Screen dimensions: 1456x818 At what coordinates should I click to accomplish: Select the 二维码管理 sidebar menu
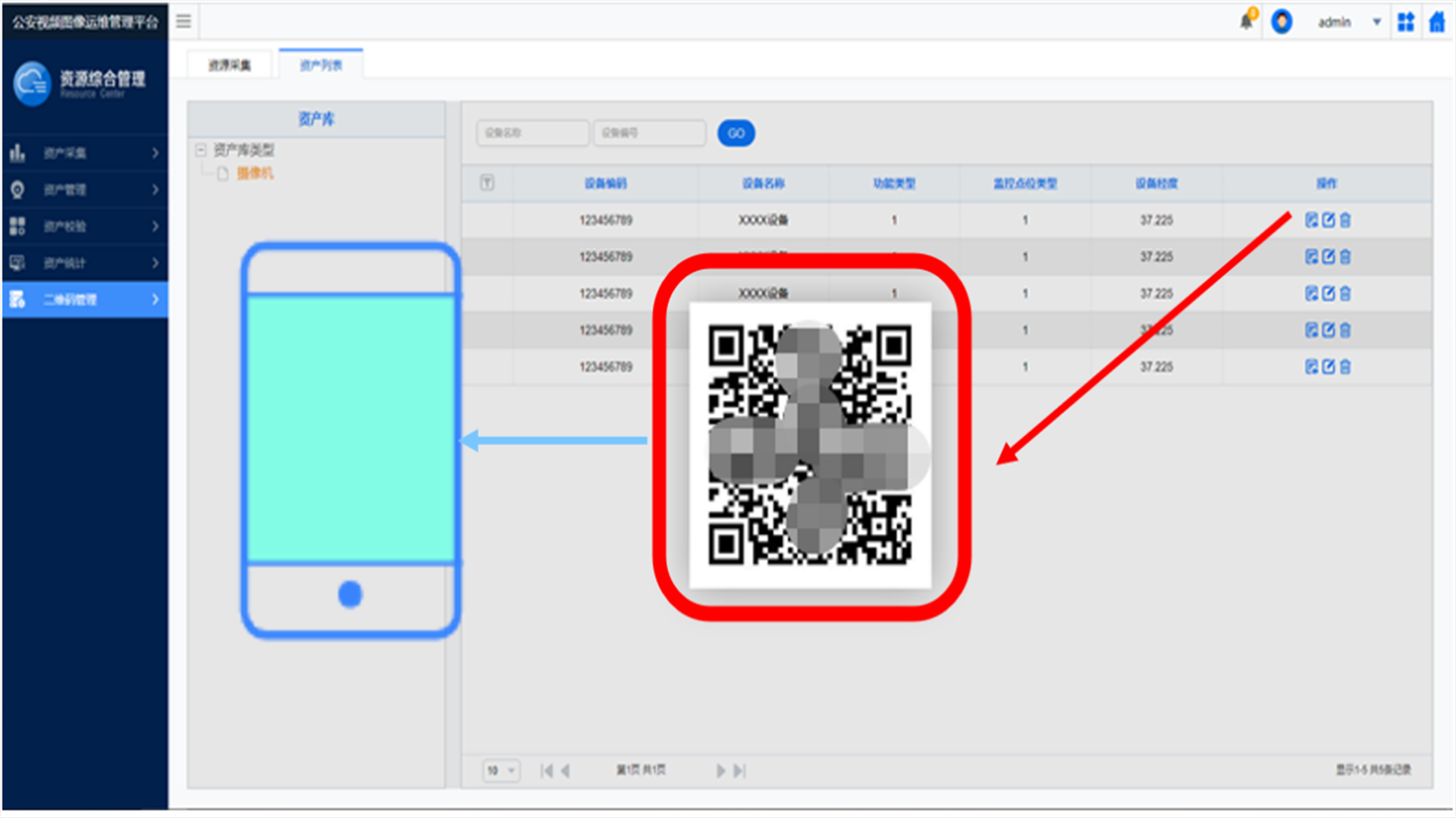(85, 299)
